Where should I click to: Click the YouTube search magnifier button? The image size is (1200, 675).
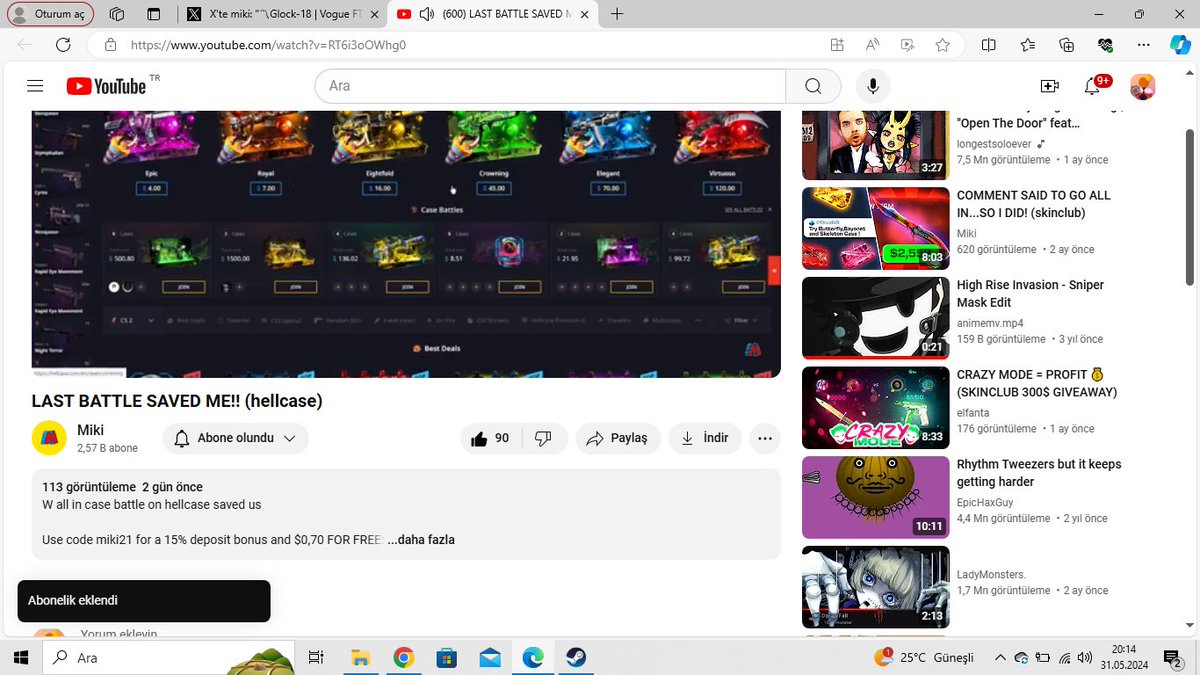[813, 86]
